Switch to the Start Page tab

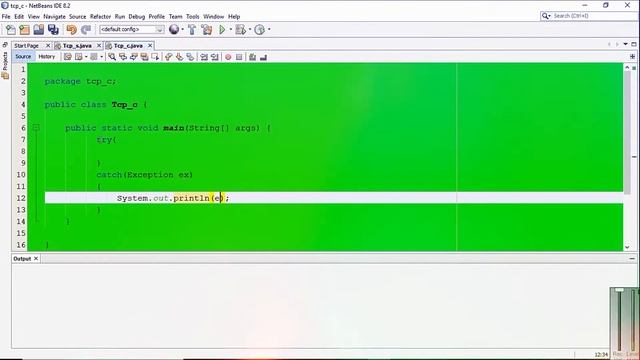click(27, 46)
